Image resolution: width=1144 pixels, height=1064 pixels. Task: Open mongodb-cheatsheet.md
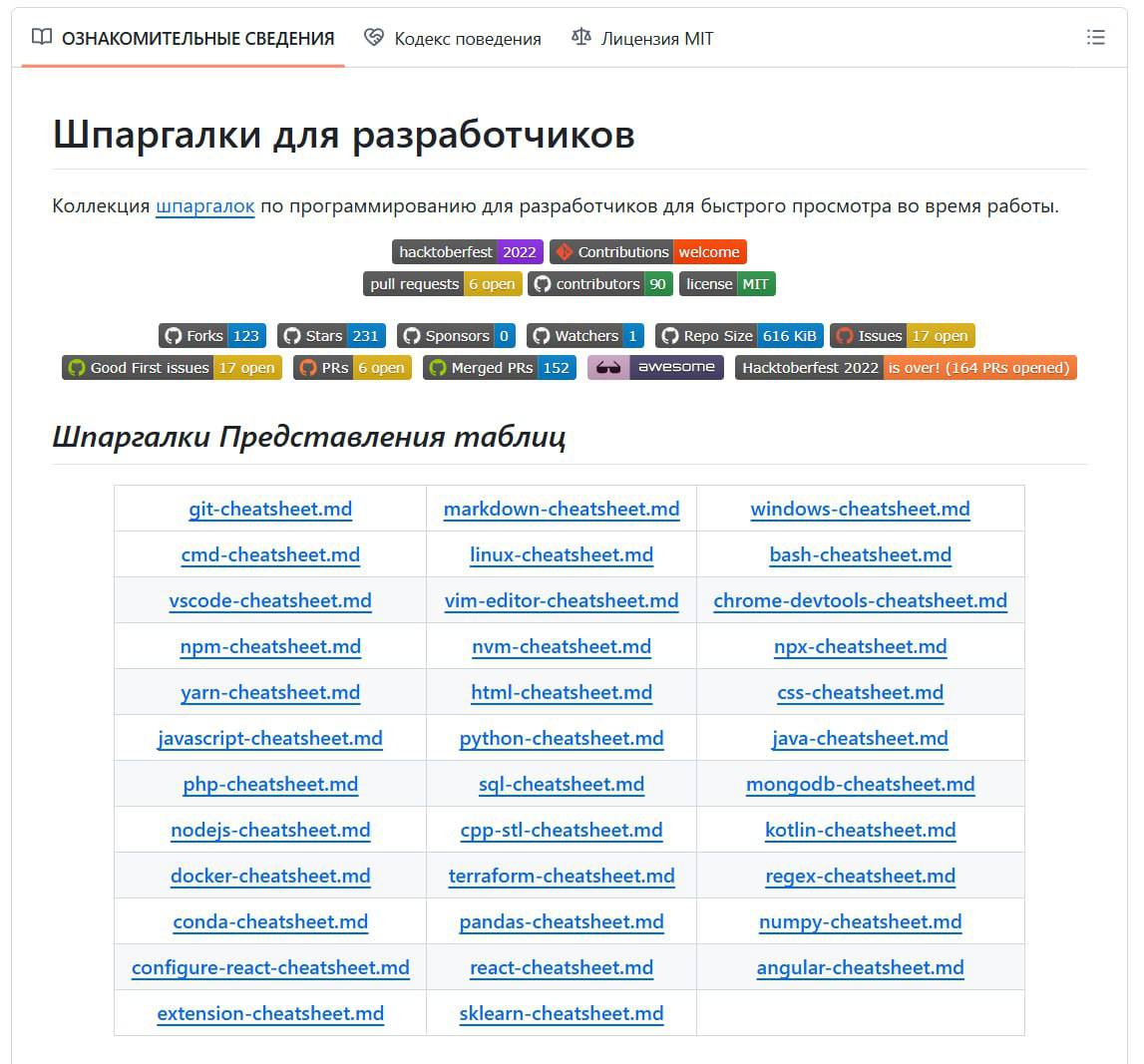[x=860, y=785]
